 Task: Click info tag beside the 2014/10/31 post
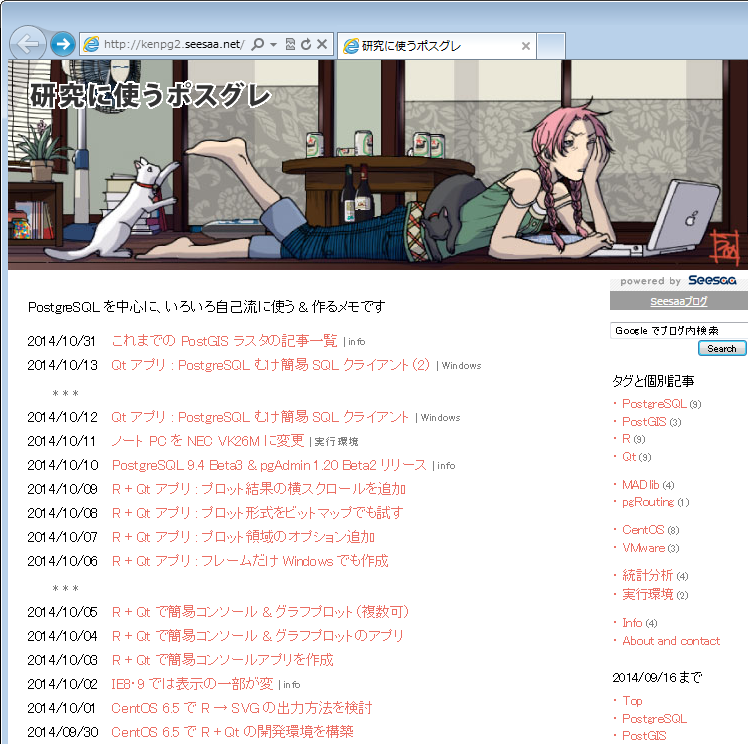point(357,342)
